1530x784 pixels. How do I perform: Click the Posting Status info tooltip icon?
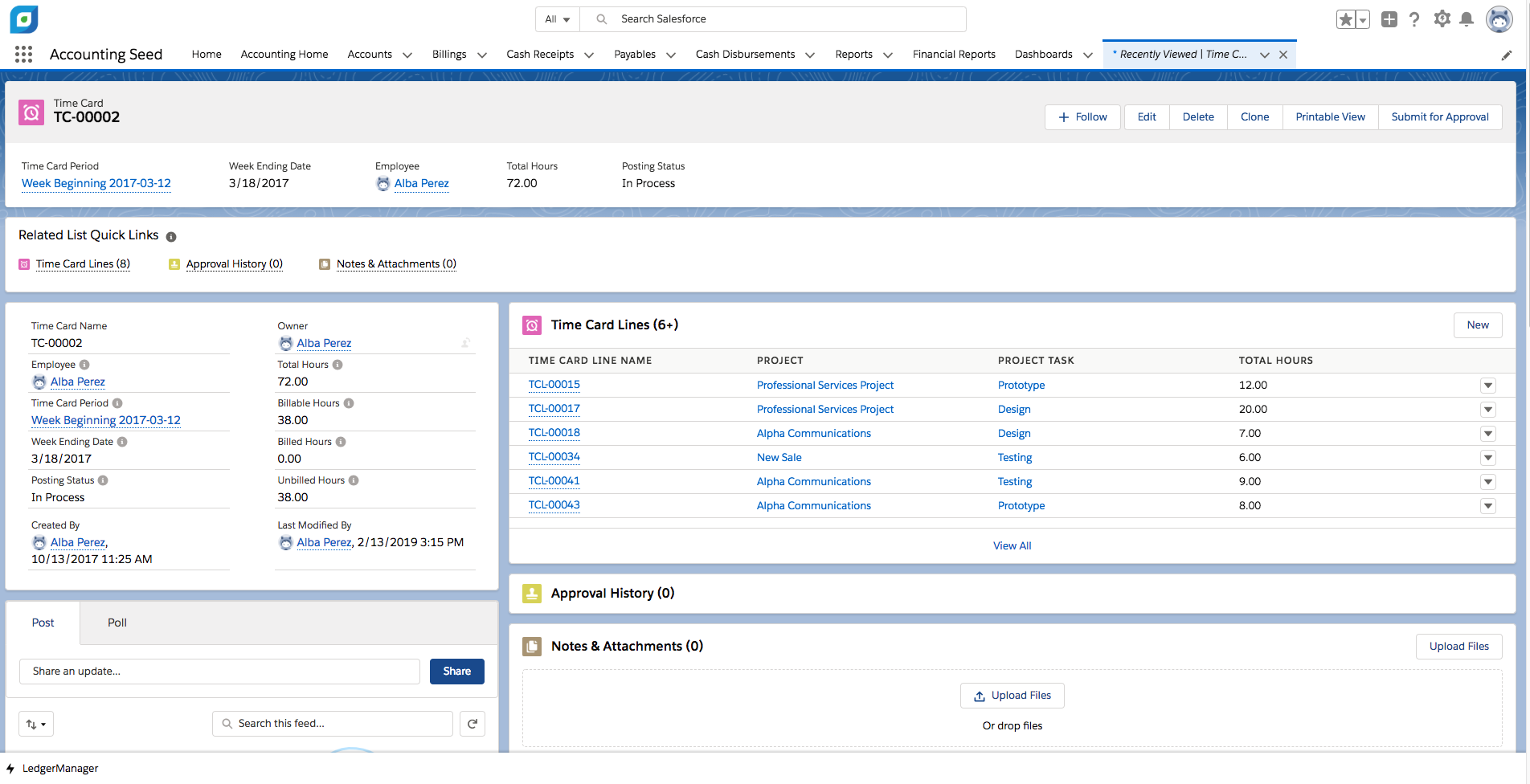103,480
